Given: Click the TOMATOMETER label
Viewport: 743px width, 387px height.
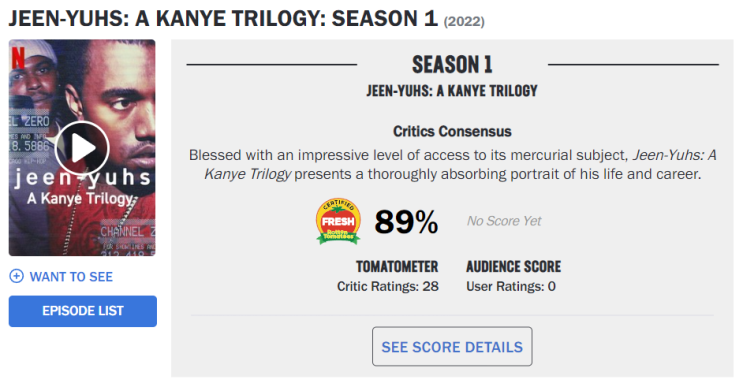Looking at the screenshot, I should tap(397, 267).
